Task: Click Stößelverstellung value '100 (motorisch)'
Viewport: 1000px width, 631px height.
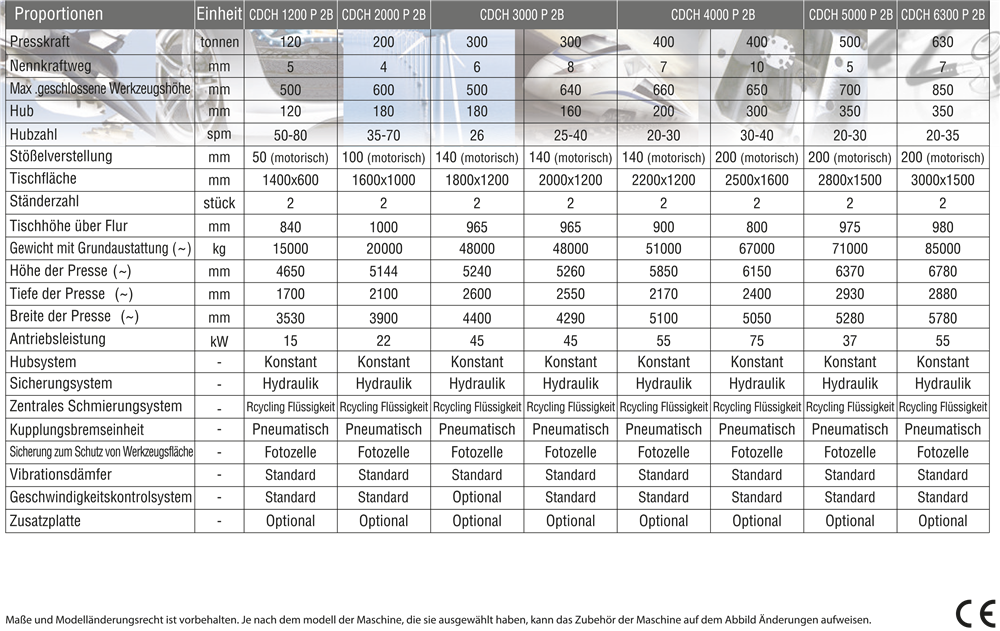Action: point(383,158)
